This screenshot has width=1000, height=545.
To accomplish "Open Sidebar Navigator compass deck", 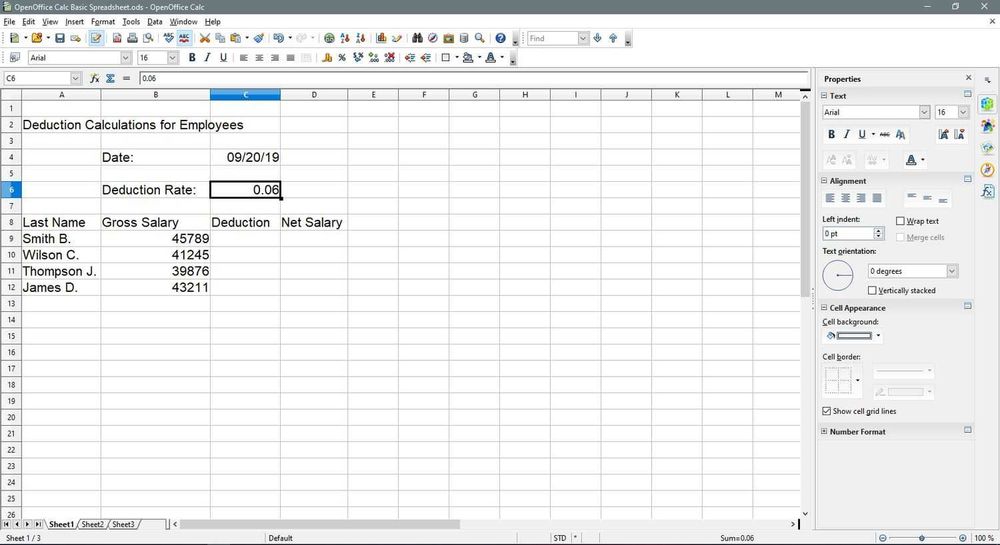I will tap(987, 170).
